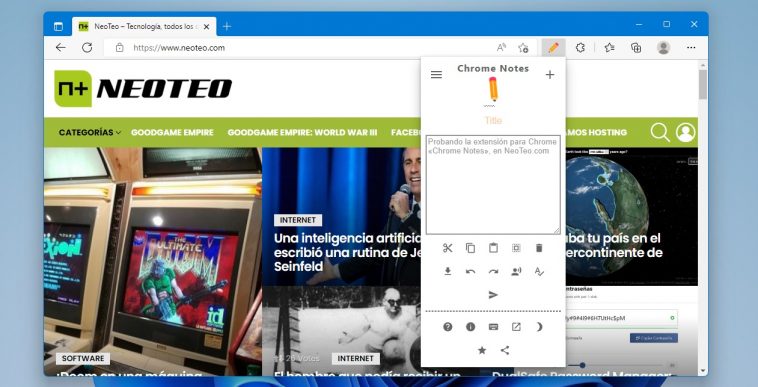Open GOODGAME EMPIRE: WORLD WAR III link
The height and width of the screenshot is (387, 758).
[302, 132]
